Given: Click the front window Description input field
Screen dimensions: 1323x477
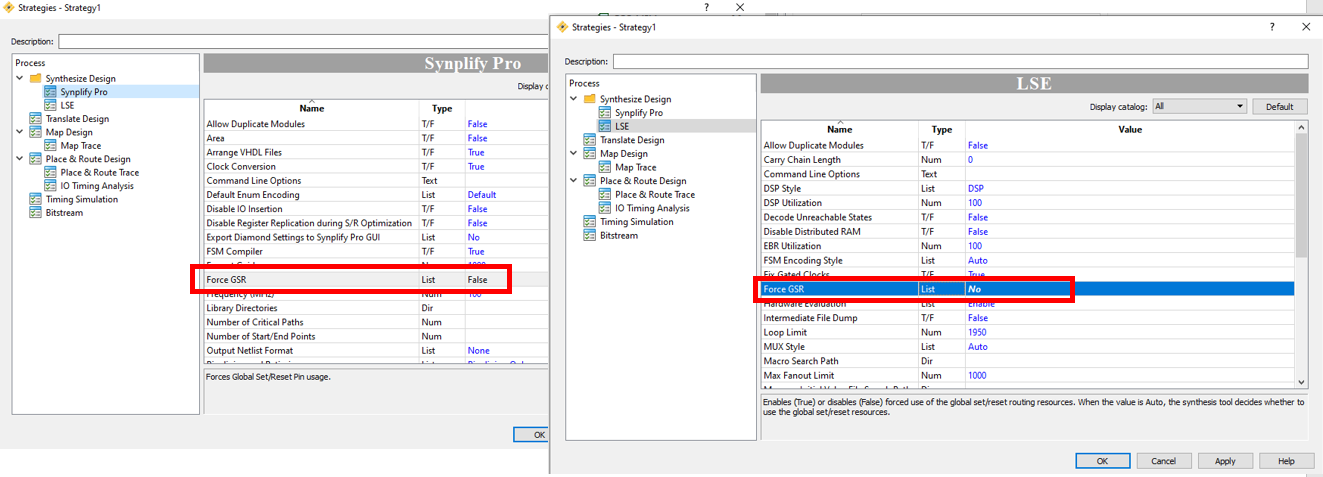Looking at the screenshot, I should pyautogui.click(x=960, y=61).
